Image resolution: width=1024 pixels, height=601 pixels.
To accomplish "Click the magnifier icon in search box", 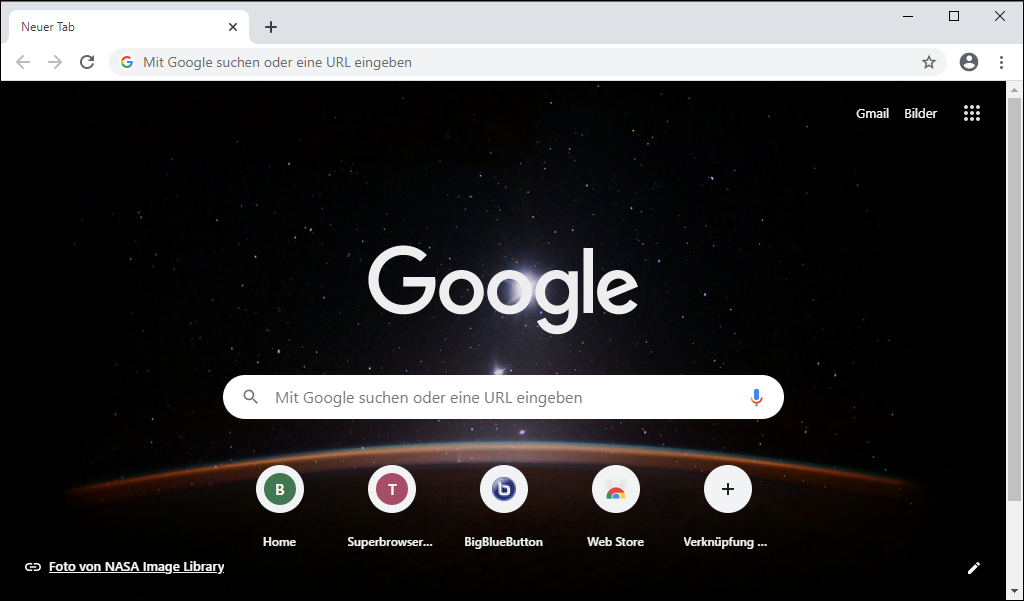I will point(251,397).
